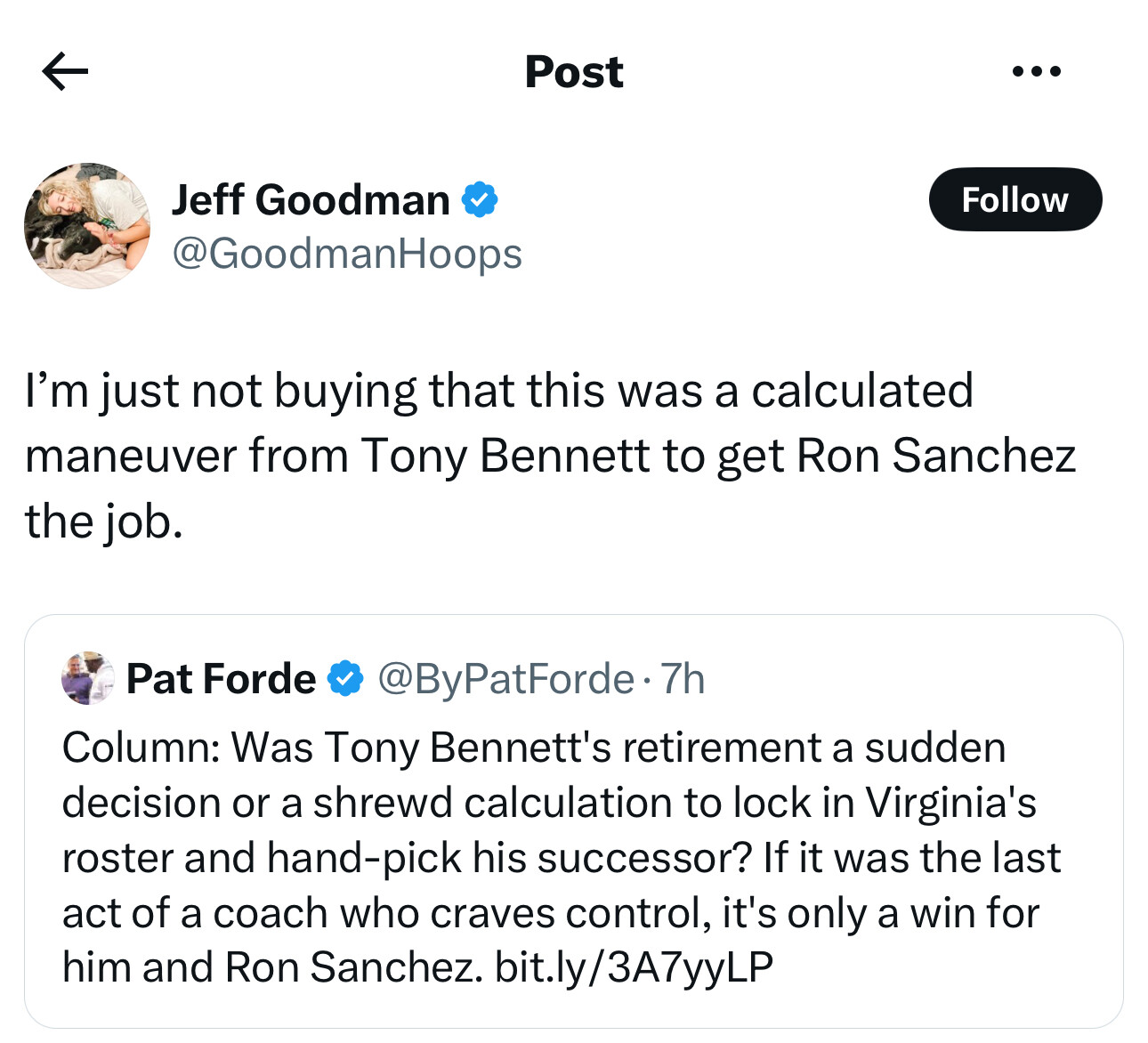This screenshot has width=1148, height=1043.
Task: Click the word "Column:" in quoted post
Action: (x=141, y=747)
